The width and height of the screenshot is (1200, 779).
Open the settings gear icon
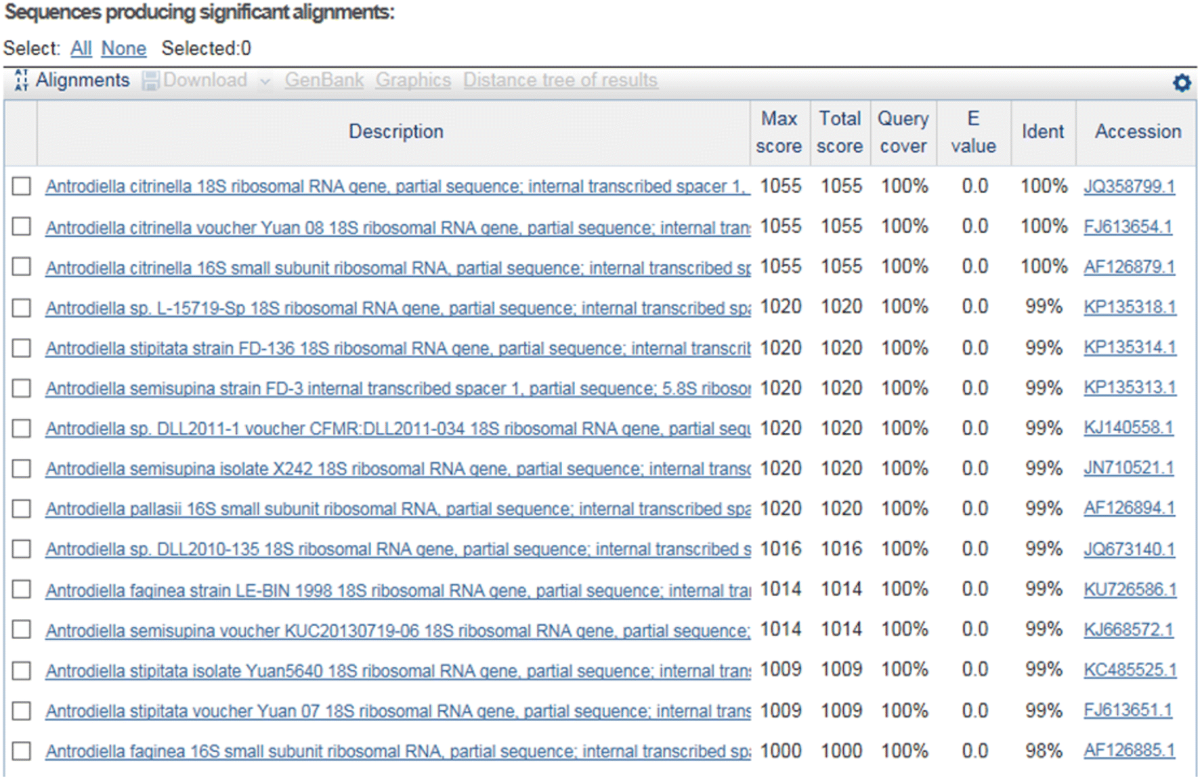click(1182, 83)
